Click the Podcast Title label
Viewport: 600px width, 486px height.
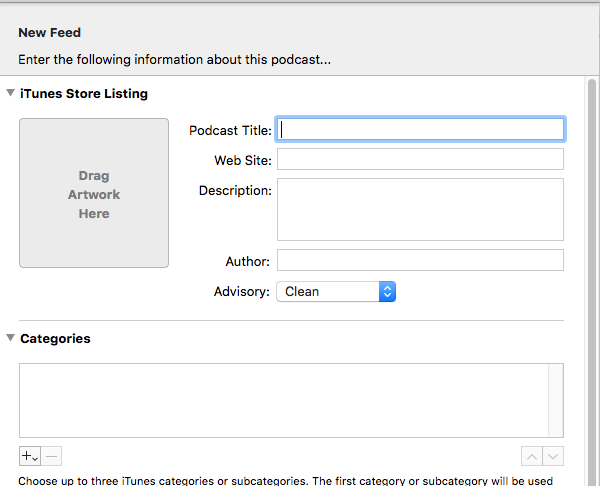(x=230, y=130)
